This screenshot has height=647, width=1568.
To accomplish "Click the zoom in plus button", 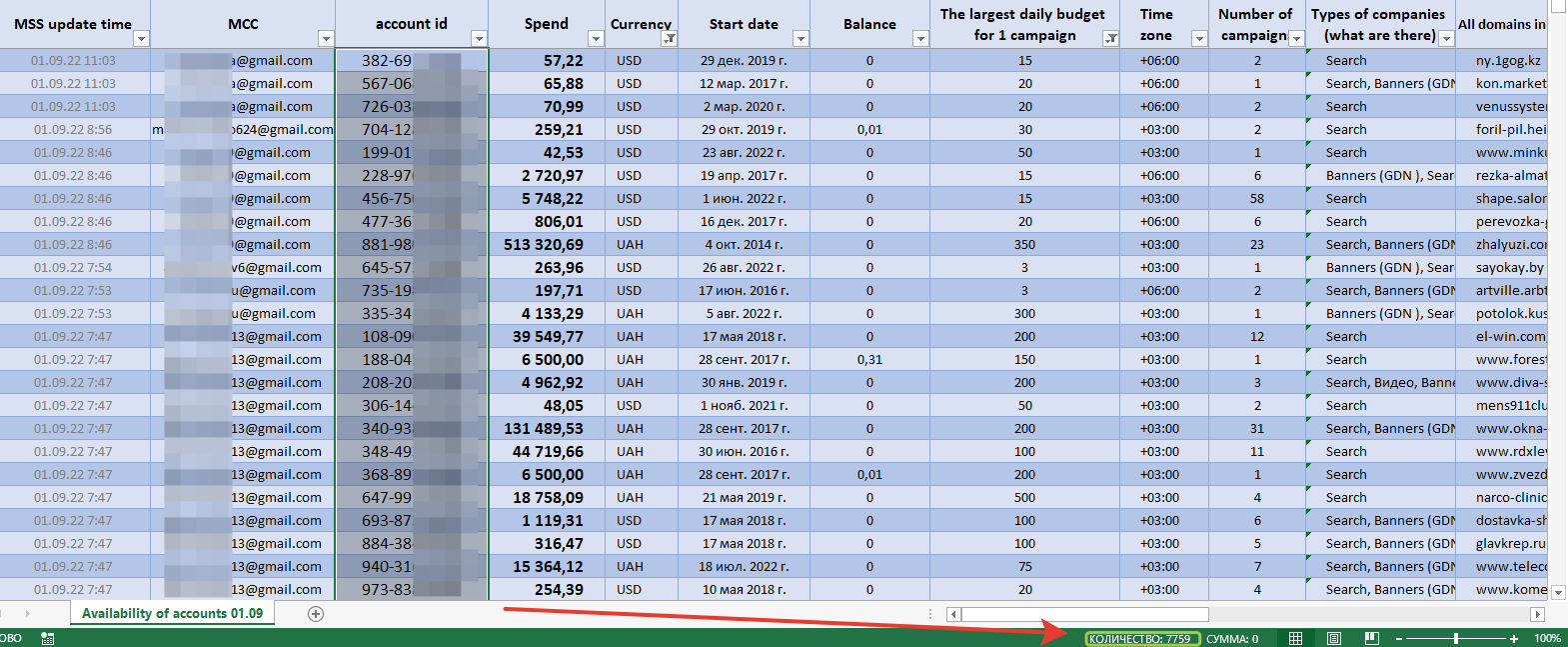I will (x=1514, y=638).
